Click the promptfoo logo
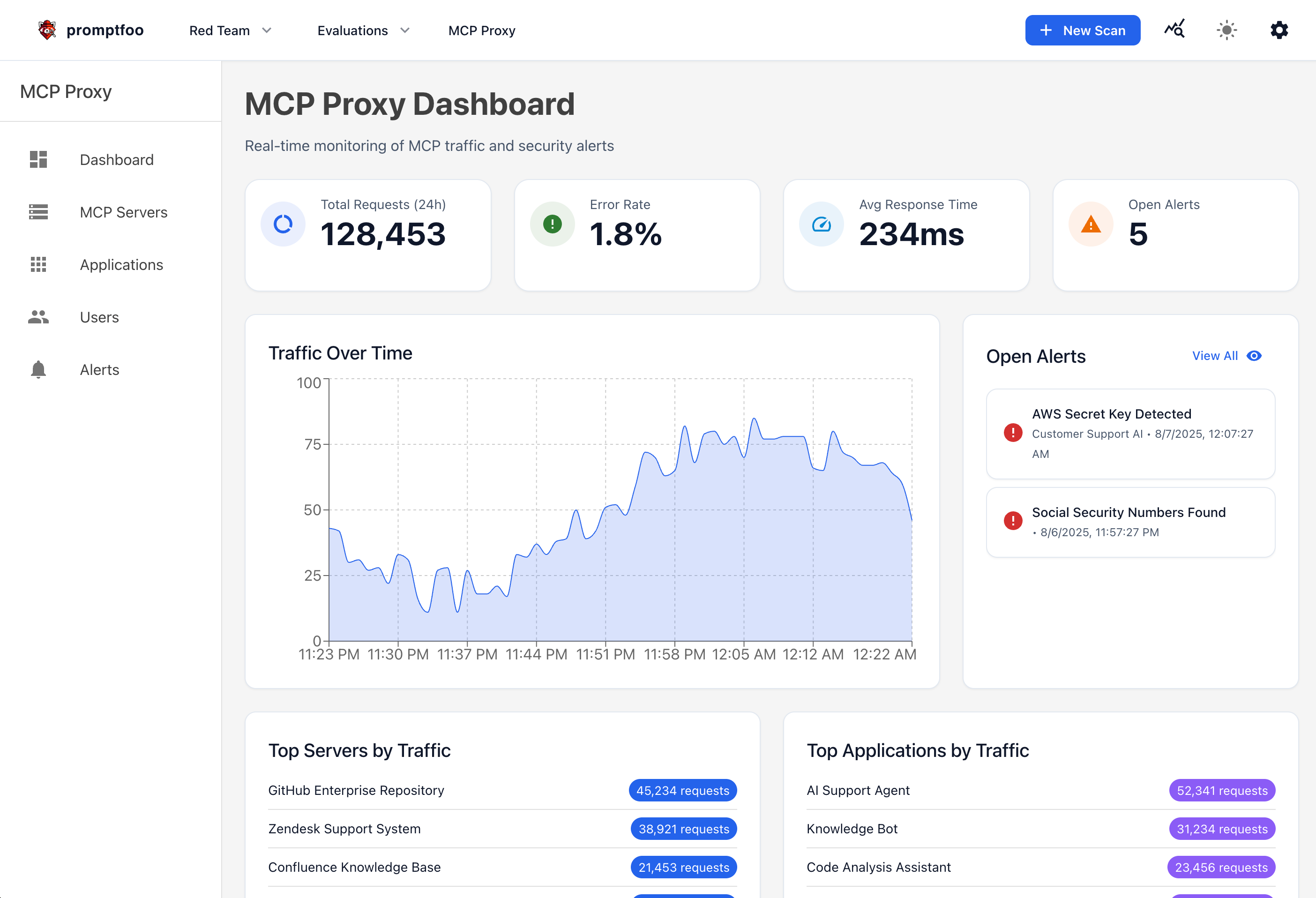 (47, 30)
